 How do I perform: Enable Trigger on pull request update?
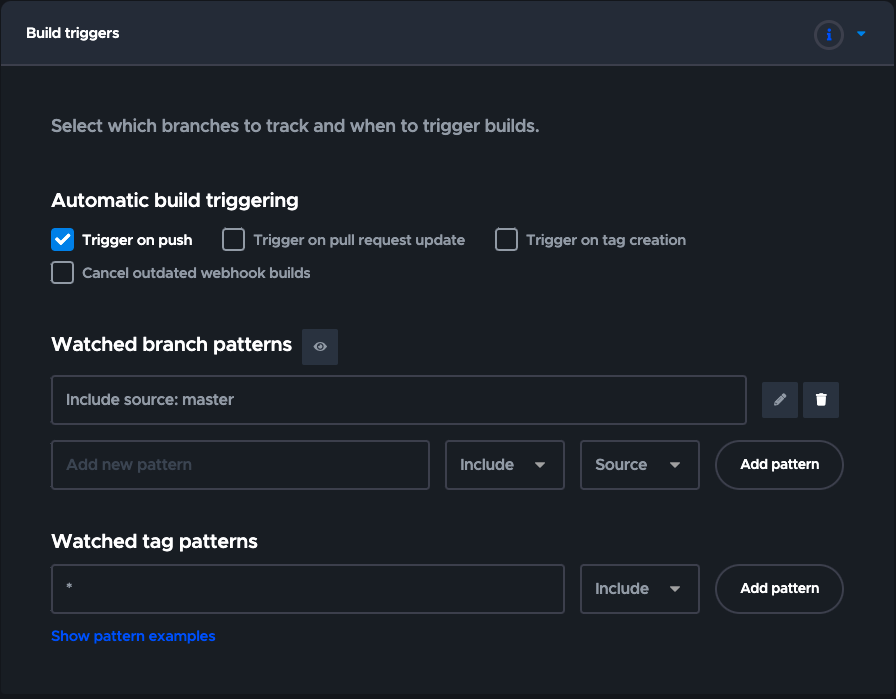point(233,240)
